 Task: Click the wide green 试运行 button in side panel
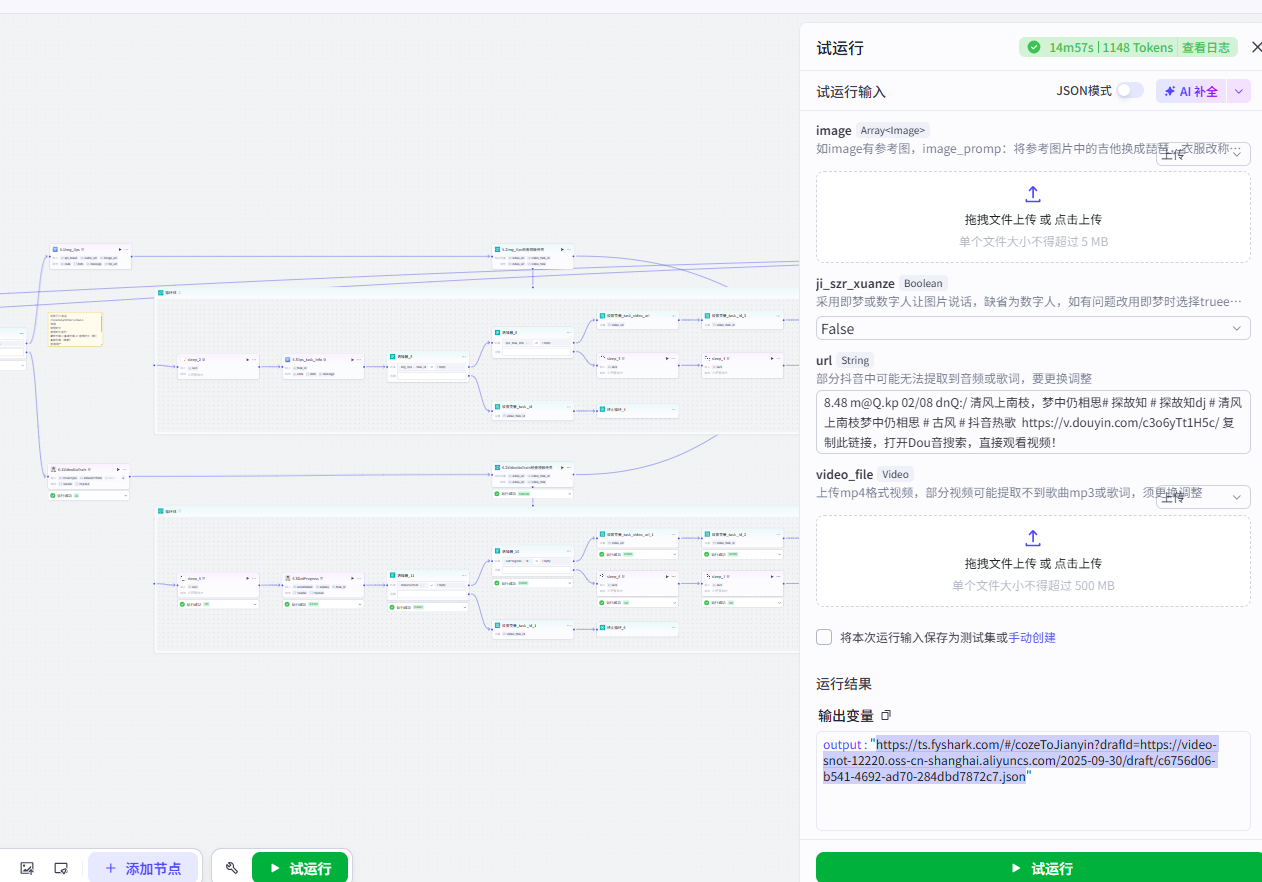(1039, 868)
